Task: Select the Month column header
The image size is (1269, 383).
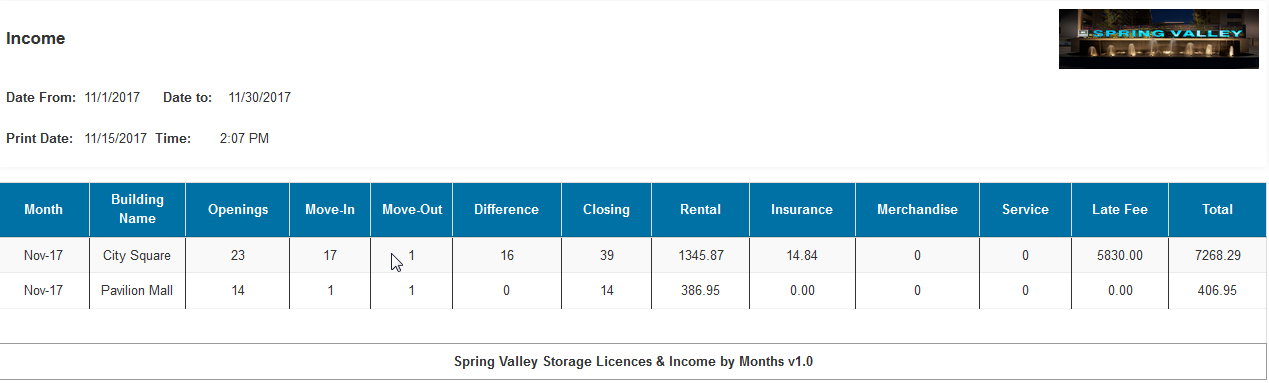Action: pyautogui.click(x=44, y=210)
